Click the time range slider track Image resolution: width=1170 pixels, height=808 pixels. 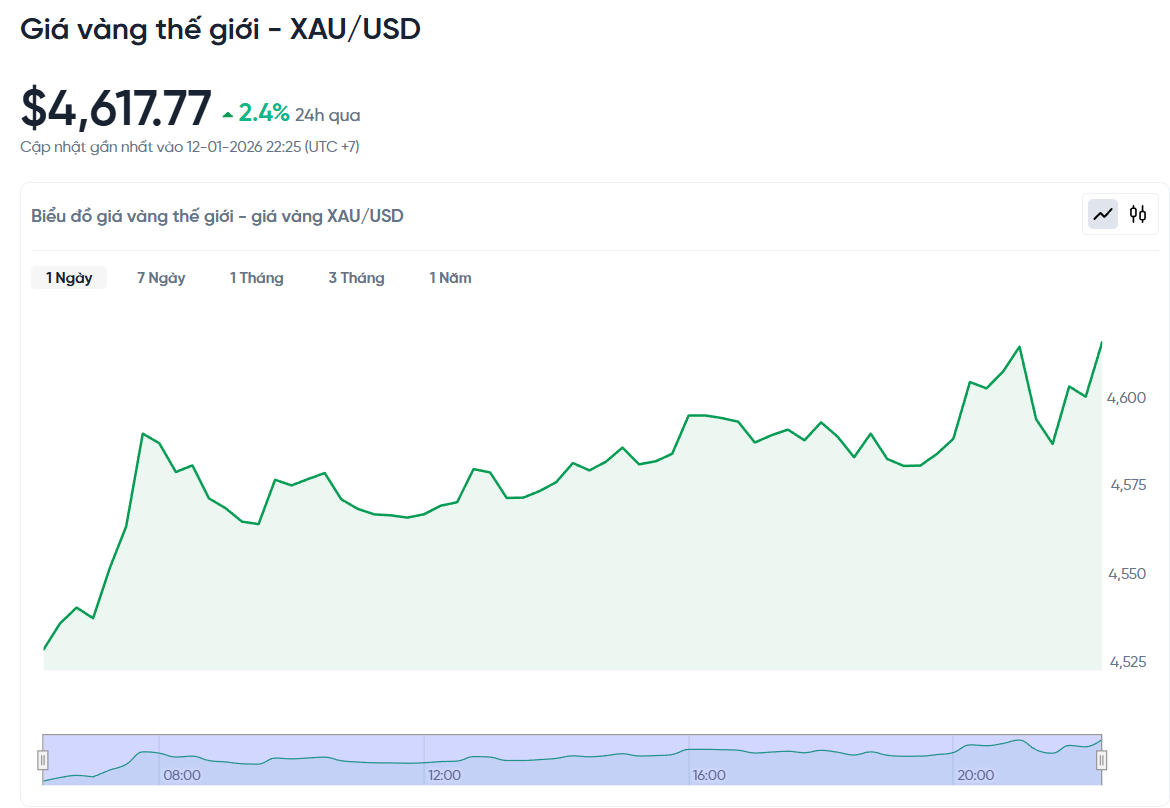coord(570,760)
